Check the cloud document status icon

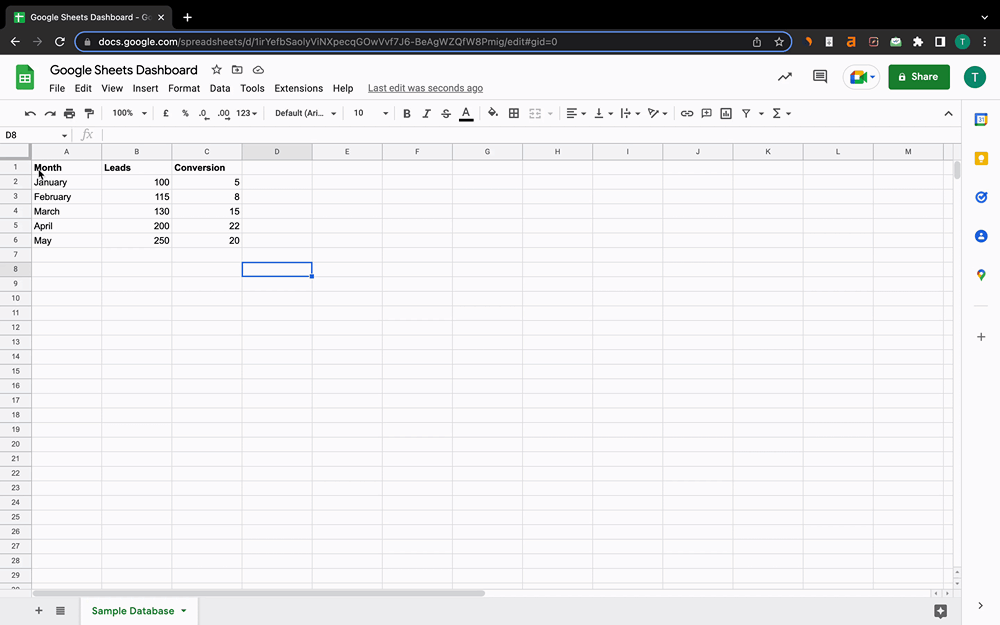click(x=258, y=70)
